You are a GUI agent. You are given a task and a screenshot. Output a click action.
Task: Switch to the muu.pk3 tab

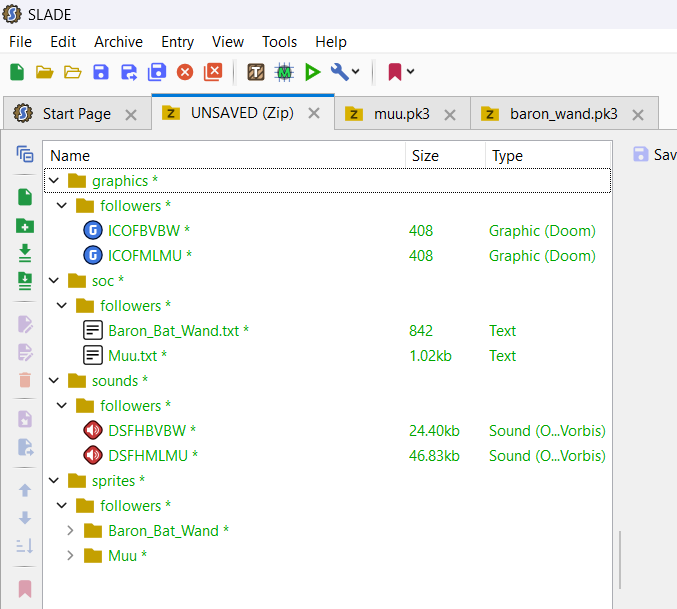tap(402, 114)
